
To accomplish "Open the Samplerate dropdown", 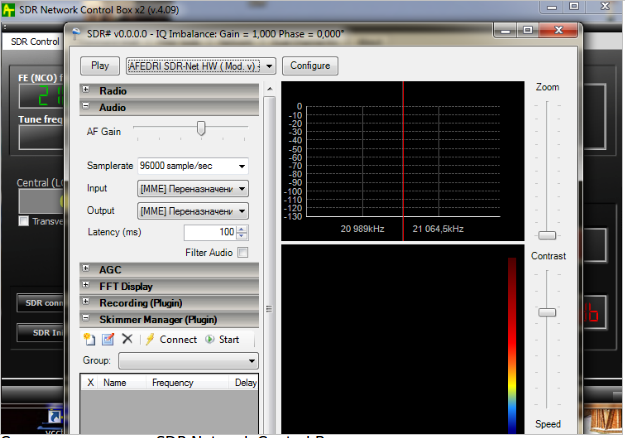I will (x=242, y=166).
